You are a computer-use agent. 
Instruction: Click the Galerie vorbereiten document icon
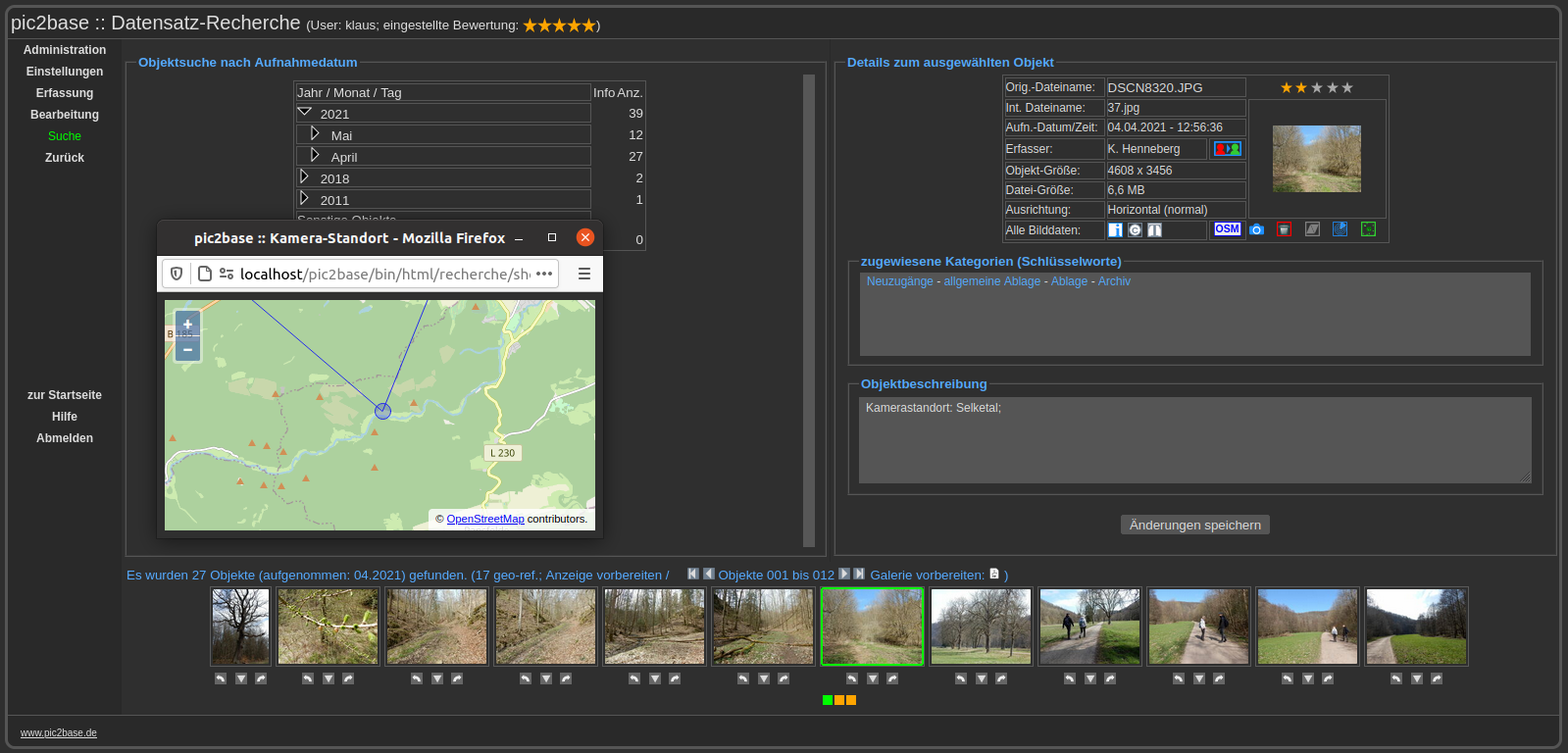click(x=994, y=575)
